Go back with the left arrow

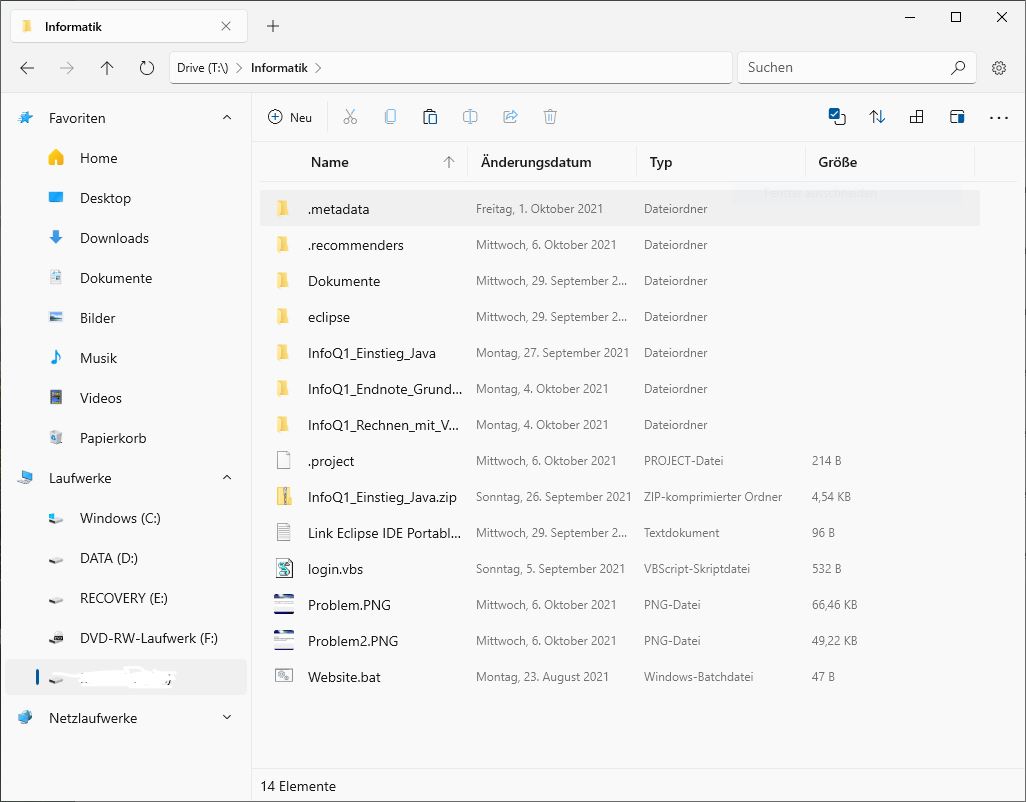pyautogui.click(x=27, y=68)
